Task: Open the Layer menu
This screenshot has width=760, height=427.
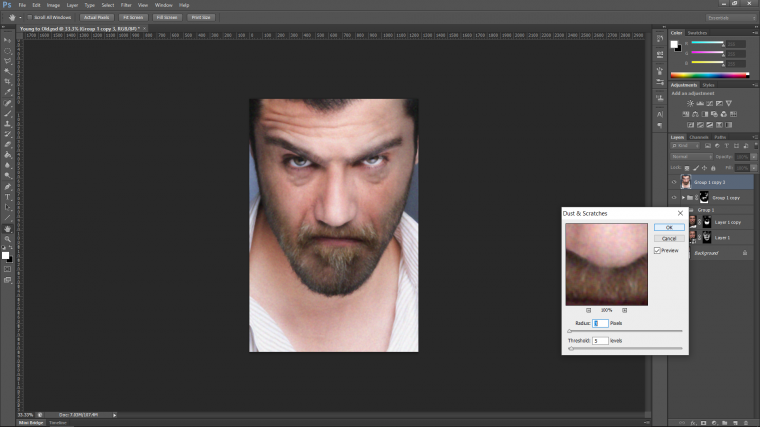Action: click(x=72, y=5)
